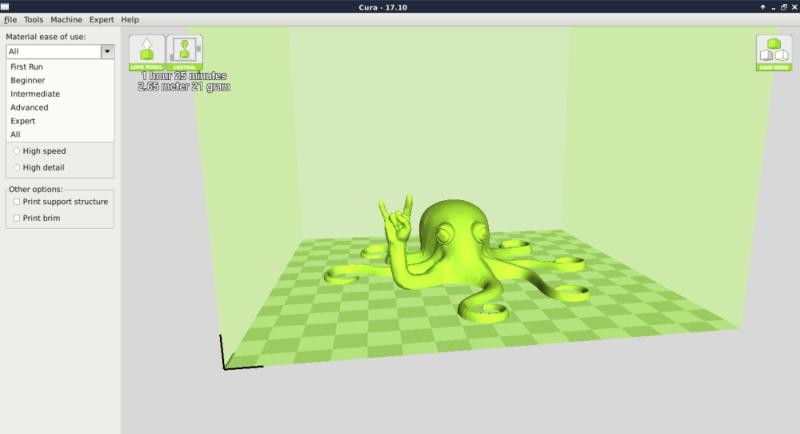The image size is (800, 434).
Task: Open the View Mode cubes icon
Action: tap(773, 52)
